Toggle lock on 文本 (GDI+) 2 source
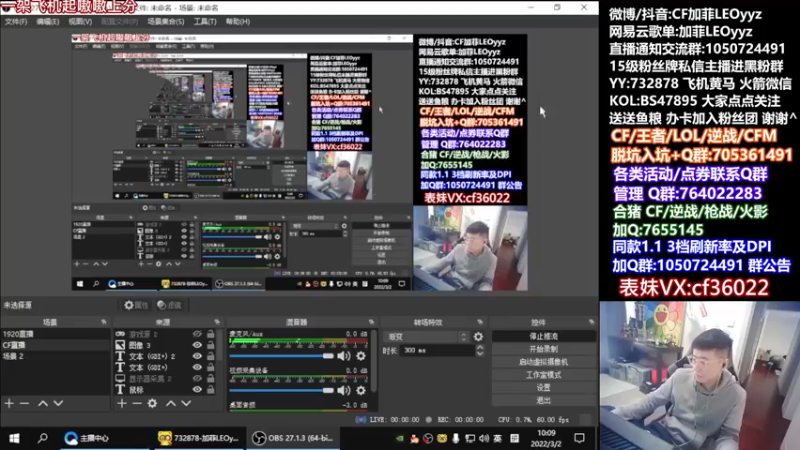 pyautogui.click(x=210, y=356)
